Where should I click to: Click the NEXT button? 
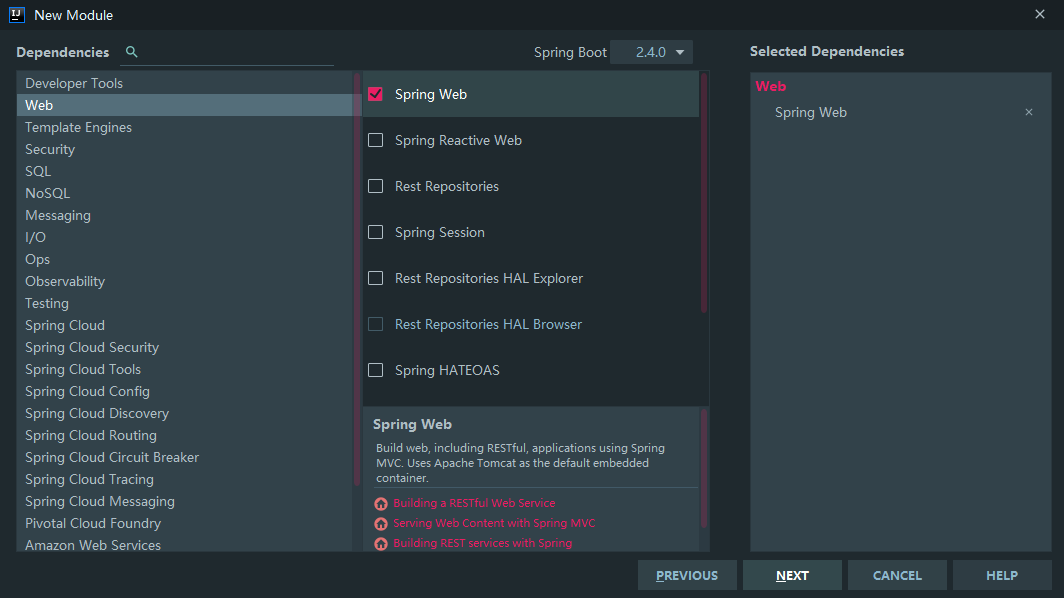[792, 575]
